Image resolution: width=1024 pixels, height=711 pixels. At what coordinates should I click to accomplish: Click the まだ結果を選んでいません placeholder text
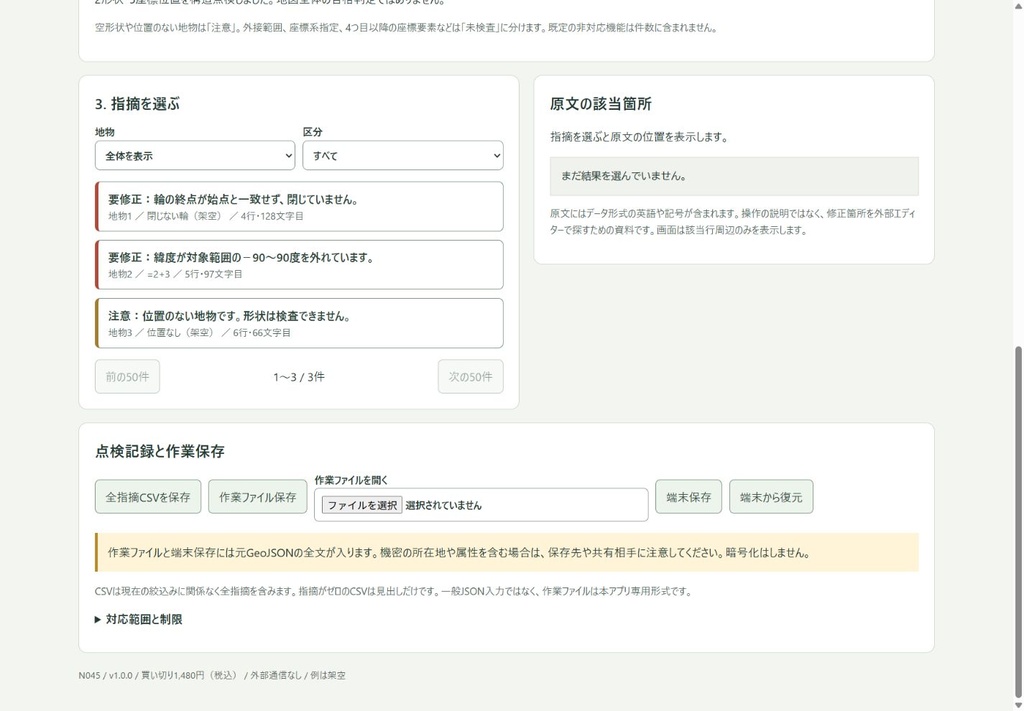[624, 176]
